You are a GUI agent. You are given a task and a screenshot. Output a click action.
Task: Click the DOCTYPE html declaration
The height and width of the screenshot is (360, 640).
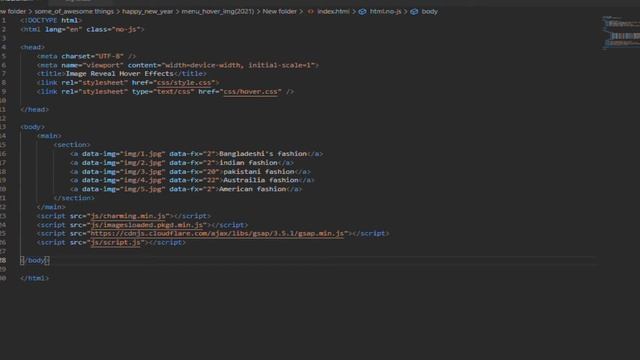51,20
